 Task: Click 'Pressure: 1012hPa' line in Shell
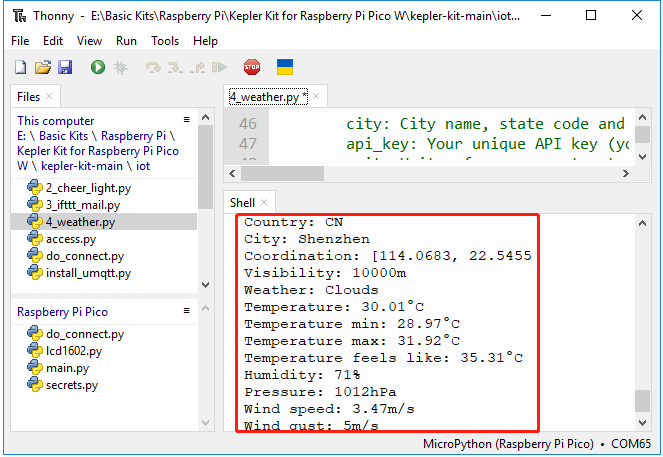[320, 392]
